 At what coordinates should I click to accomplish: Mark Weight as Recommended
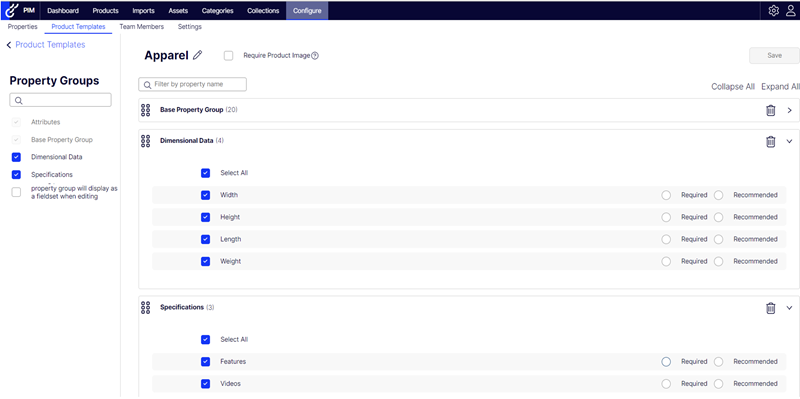click(x=718, y=261)
